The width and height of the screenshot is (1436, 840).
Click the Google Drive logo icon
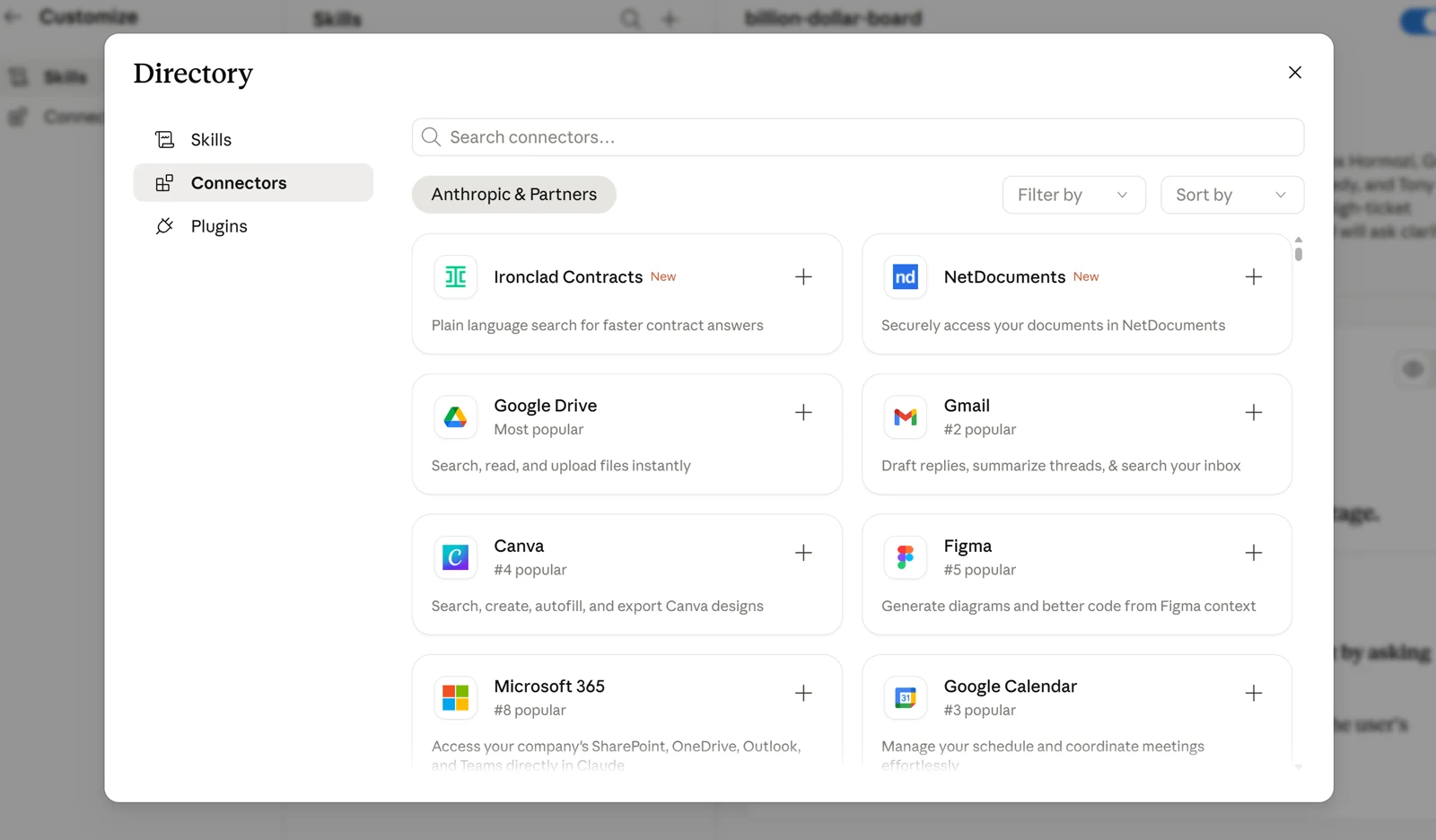(456, 416)
